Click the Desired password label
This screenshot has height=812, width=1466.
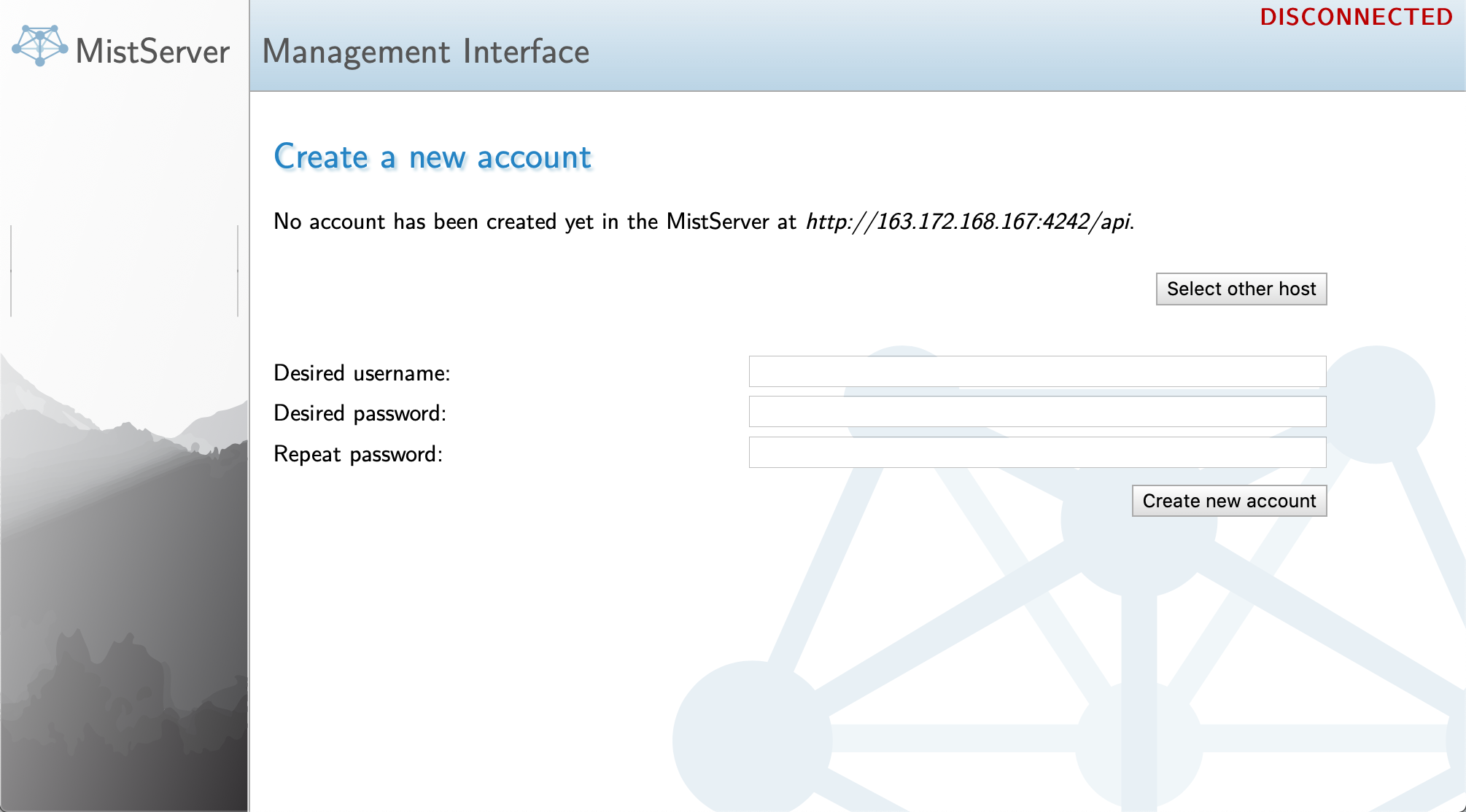360,413
